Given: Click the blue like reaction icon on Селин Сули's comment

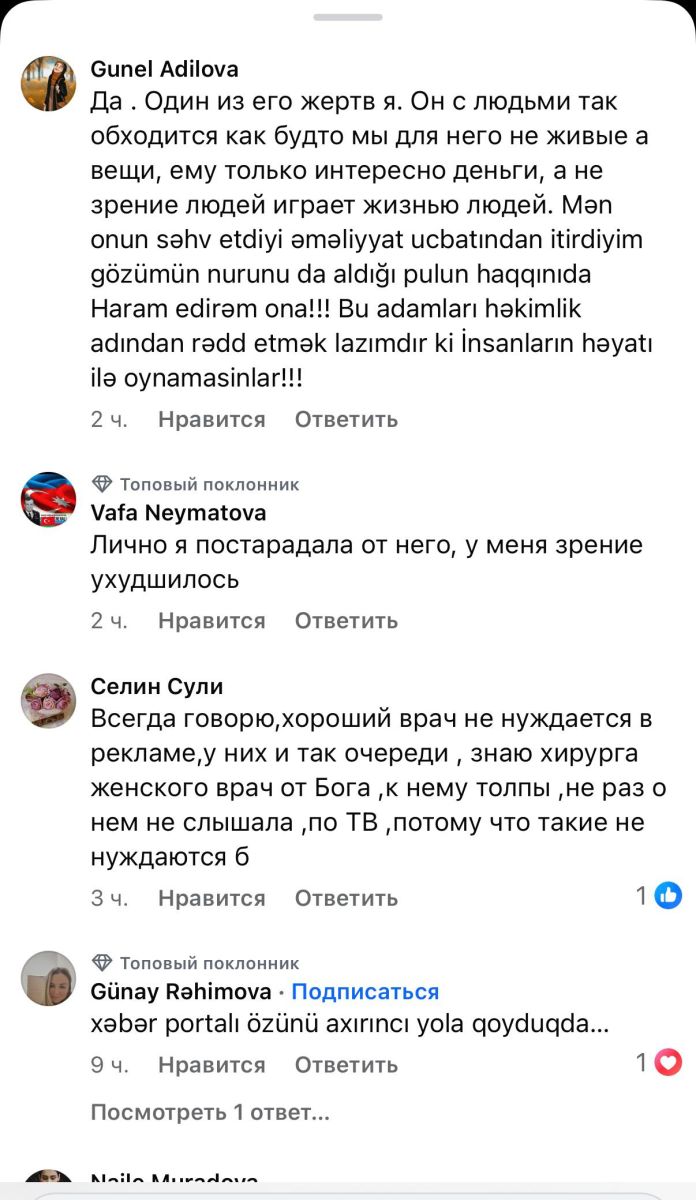Looking at the screenshot, I should (668, 895).
